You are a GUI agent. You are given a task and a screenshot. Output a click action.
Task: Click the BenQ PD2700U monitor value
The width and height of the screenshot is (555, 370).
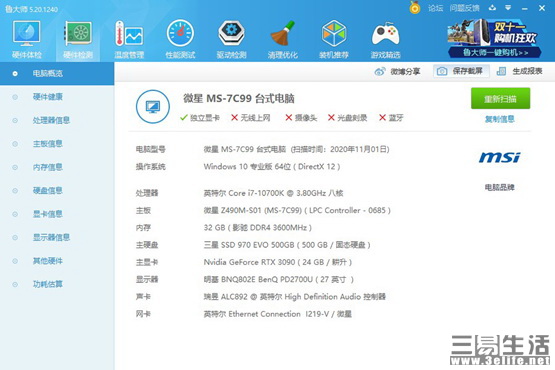(x=279, y=280)
